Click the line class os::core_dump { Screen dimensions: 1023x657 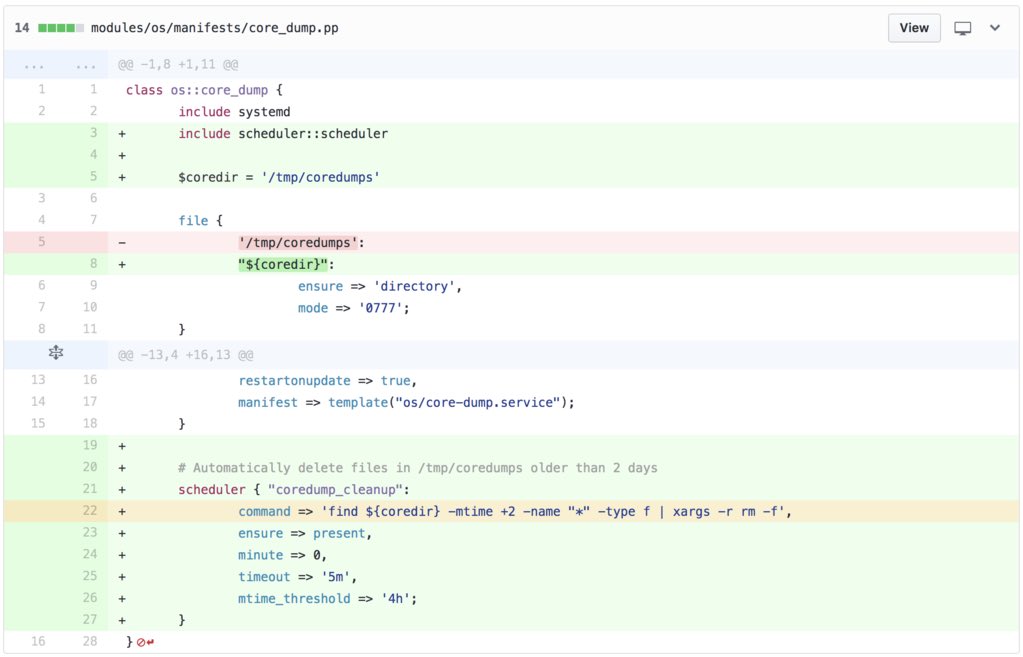204,90
